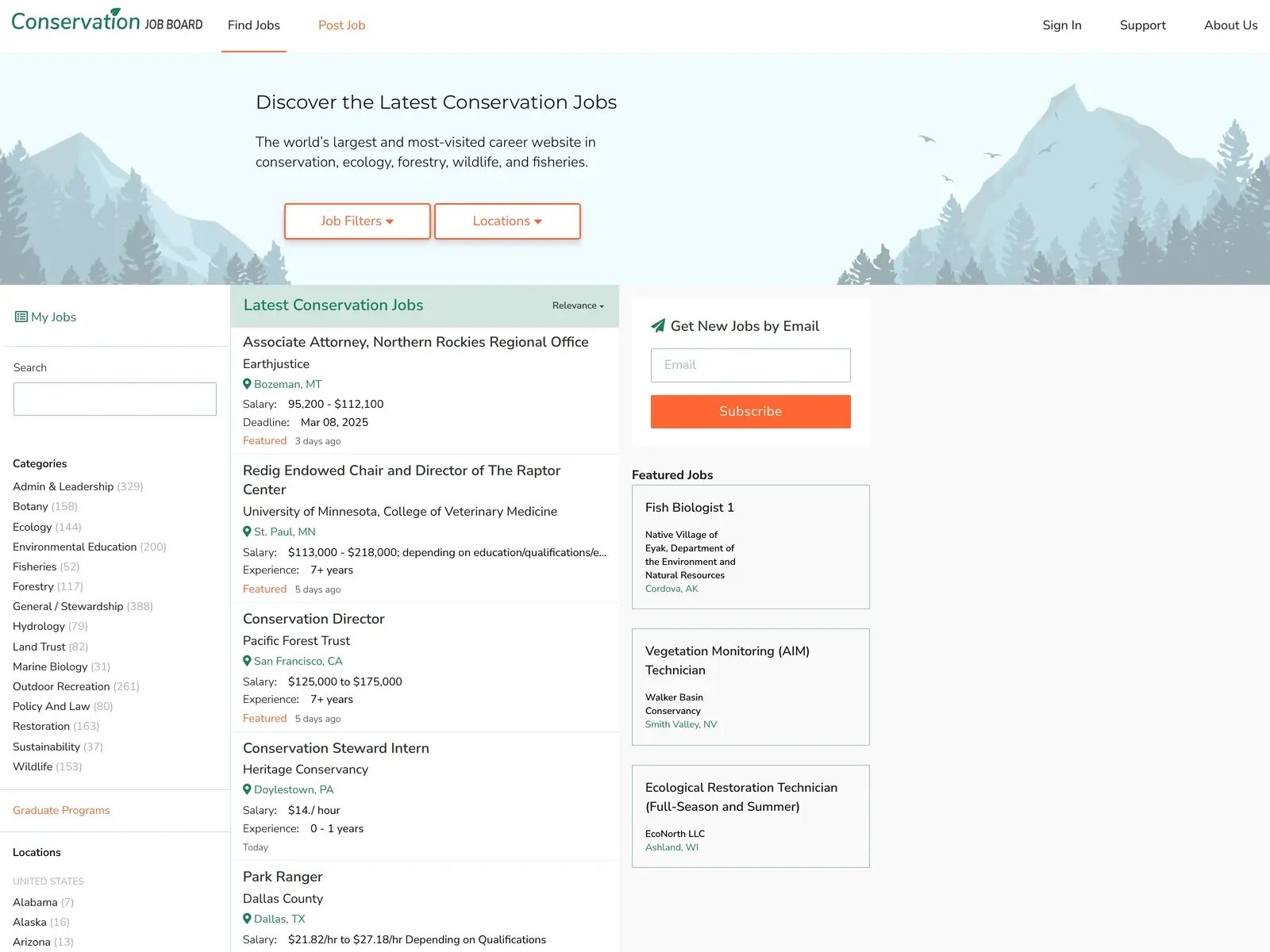This screenshot has width=1270, height=952.
Task: Click the Bozeman, MT location link
Action: (x=288, y=384)
